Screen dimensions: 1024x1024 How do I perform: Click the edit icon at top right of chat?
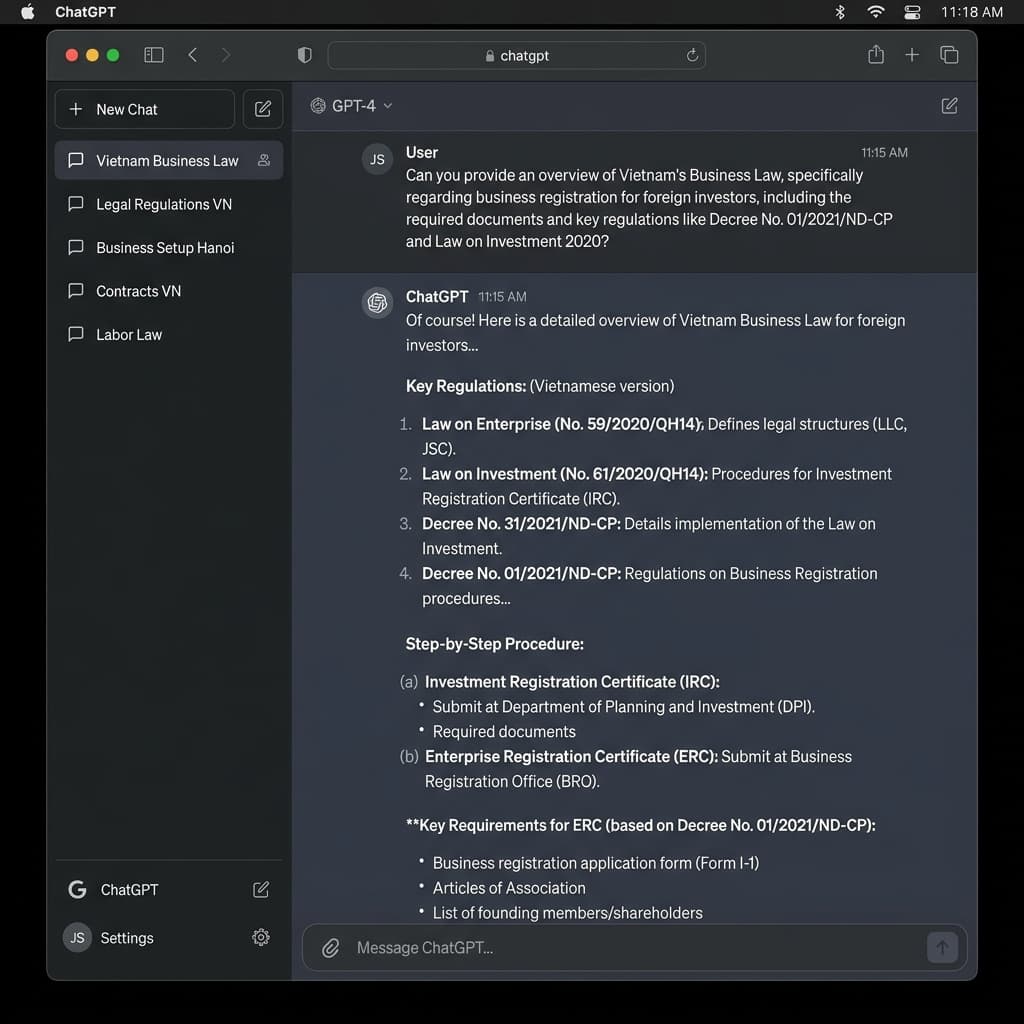pyautogui.click(x=950, y=106)
